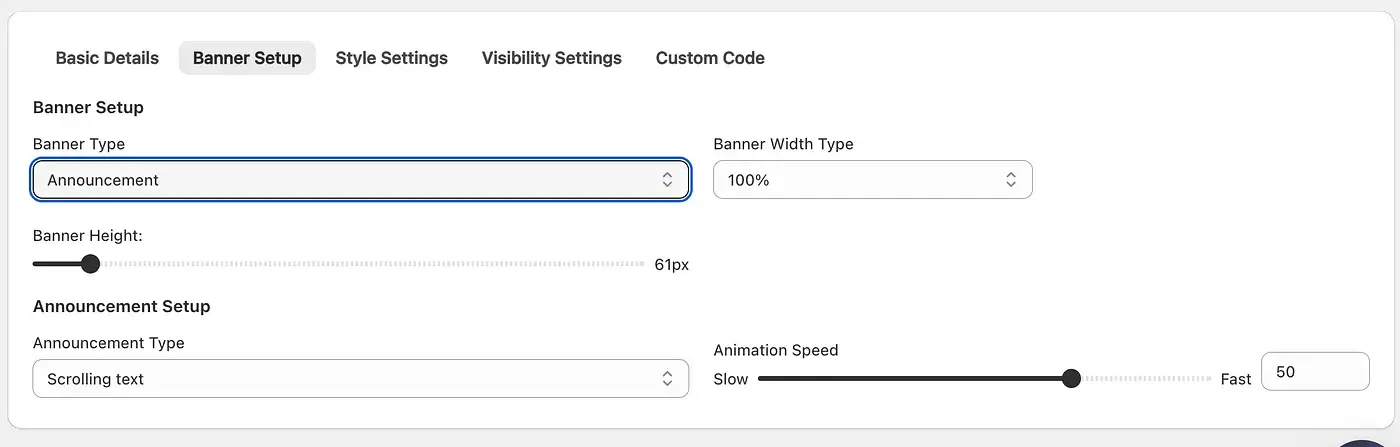This screenshot has width=1400, height=447.
Task: Switch to the Basic Details tab
Action: click(x=107, y=58)
